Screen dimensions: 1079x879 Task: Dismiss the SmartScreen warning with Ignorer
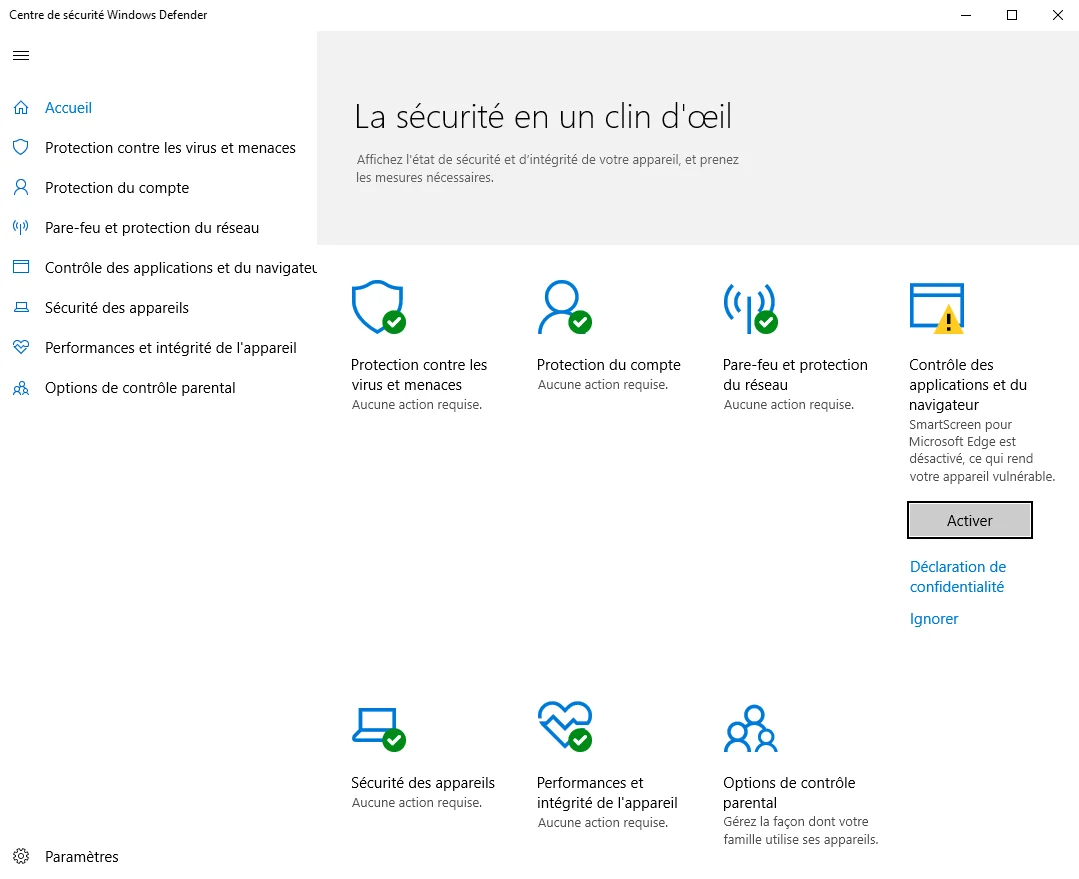point(933,618)
